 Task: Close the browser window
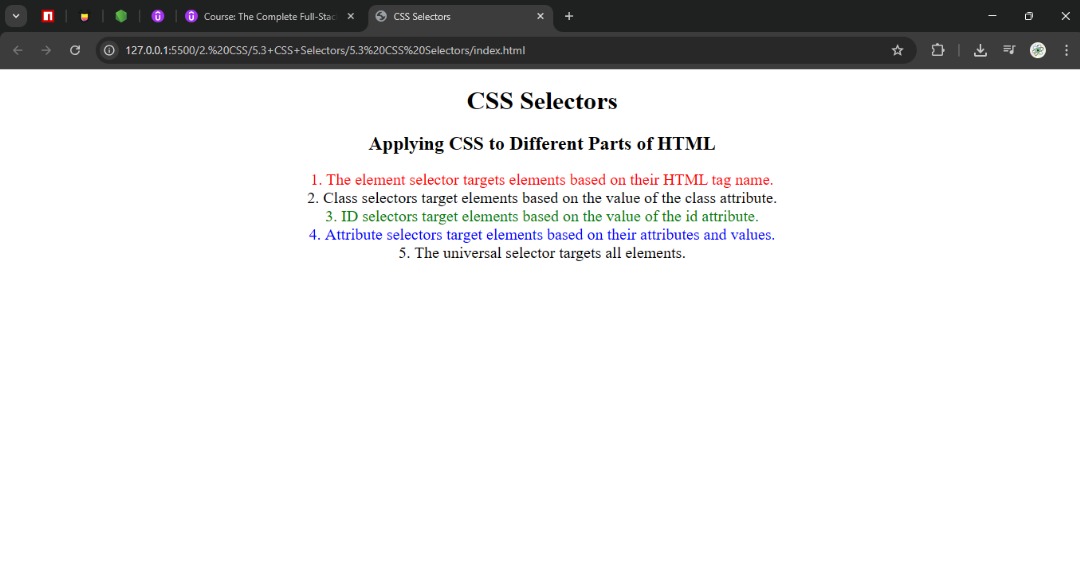pos(1065,16)
